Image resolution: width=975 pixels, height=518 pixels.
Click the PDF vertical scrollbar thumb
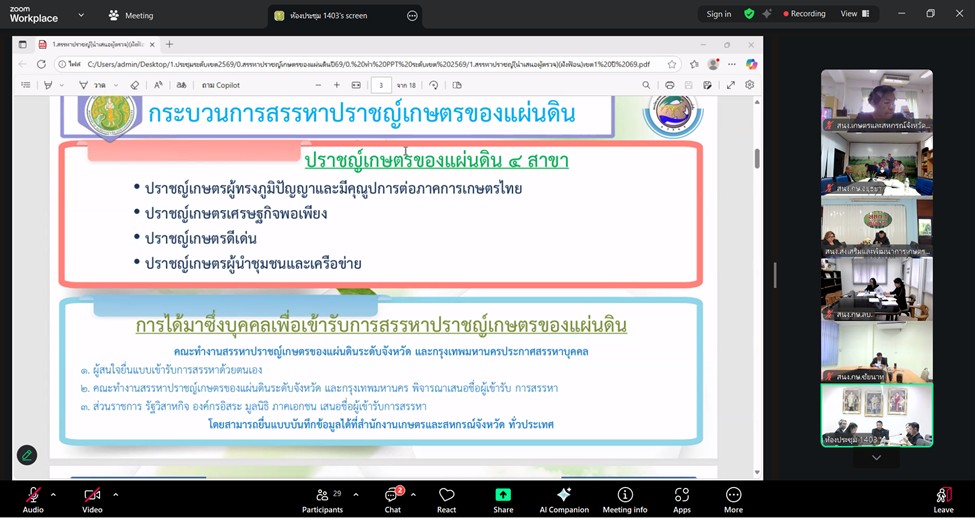tap(757, 158)
